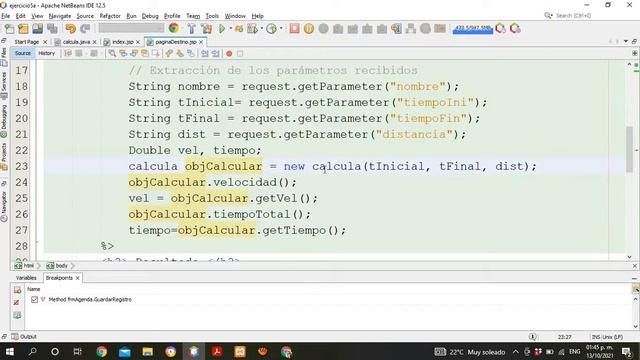Viewport: 640px width, 360px height.
Task: Click the New Project icon
Action: [x=23, y=29]
